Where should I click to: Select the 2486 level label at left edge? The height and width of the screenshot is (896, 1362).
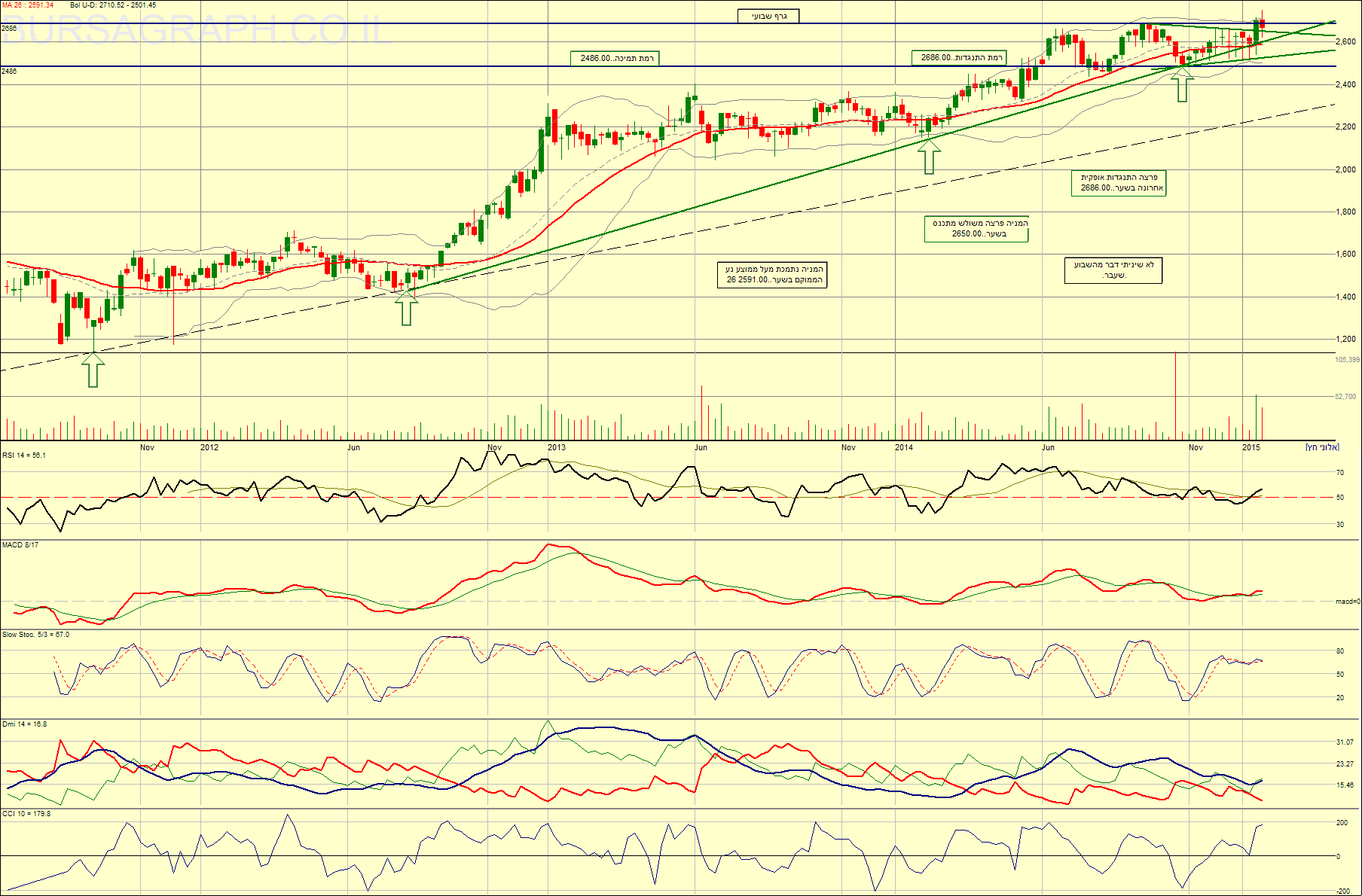tap(9, 72)
